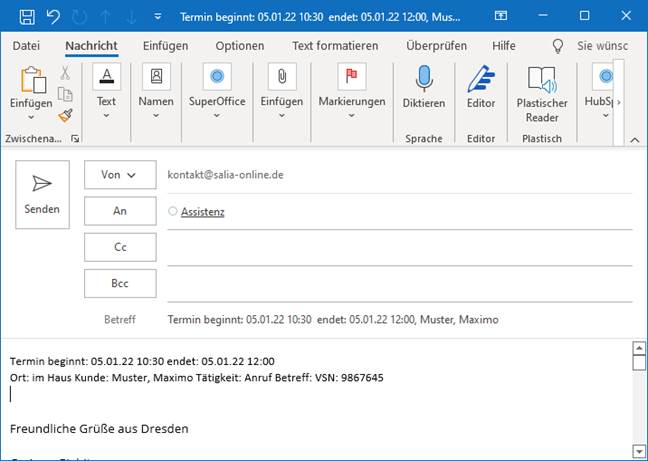Viewport: 648px width, 461px height.
Task: Click the Namen address book icon
Action: tap(156, 76)
